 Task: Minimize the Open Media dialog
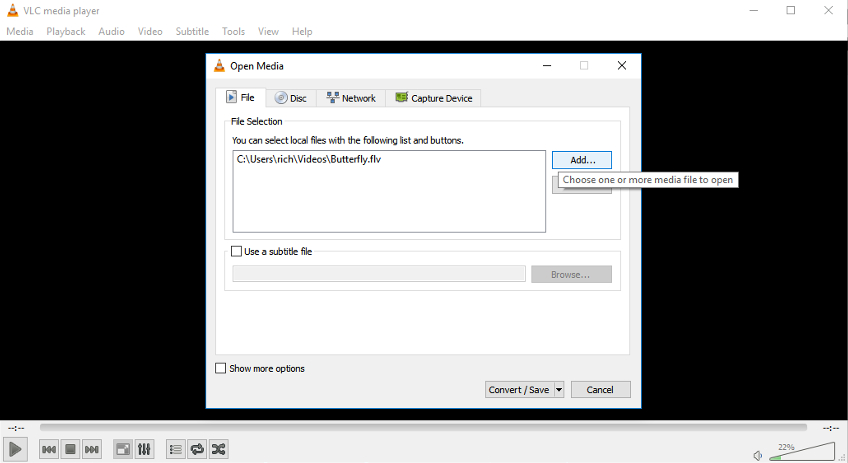click(x=547, y=65)
